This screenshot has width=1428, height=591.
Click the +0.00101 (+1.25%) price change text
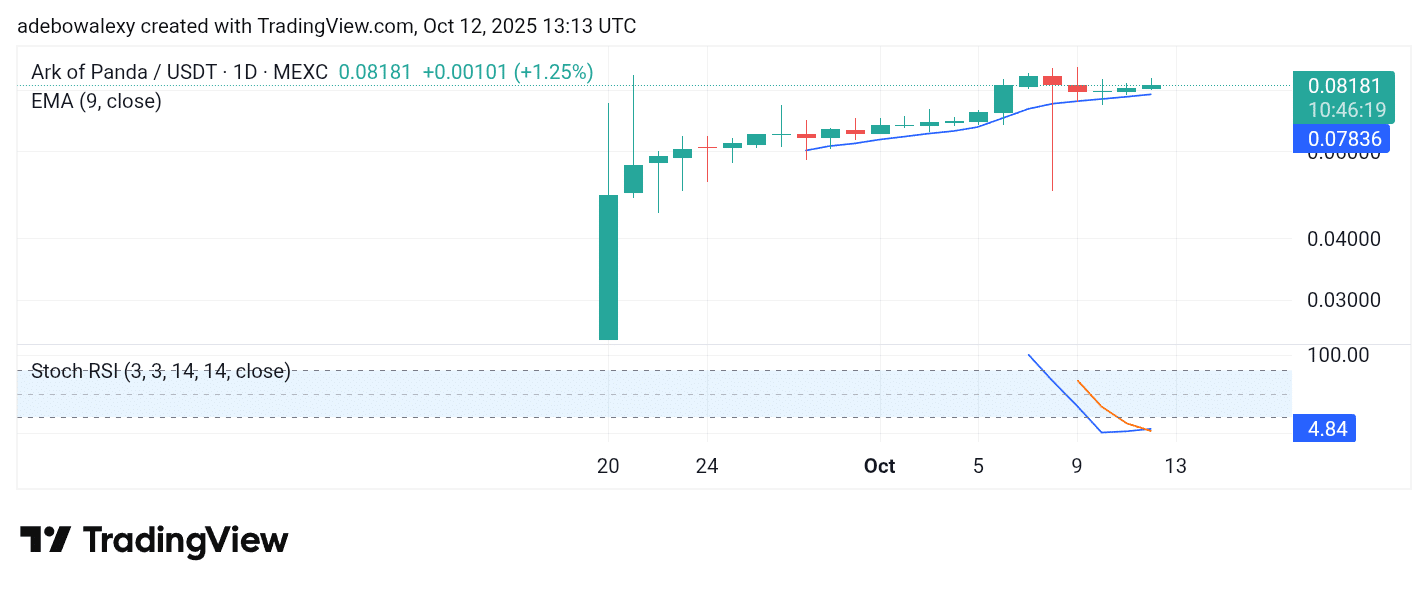tap(508, 72)
